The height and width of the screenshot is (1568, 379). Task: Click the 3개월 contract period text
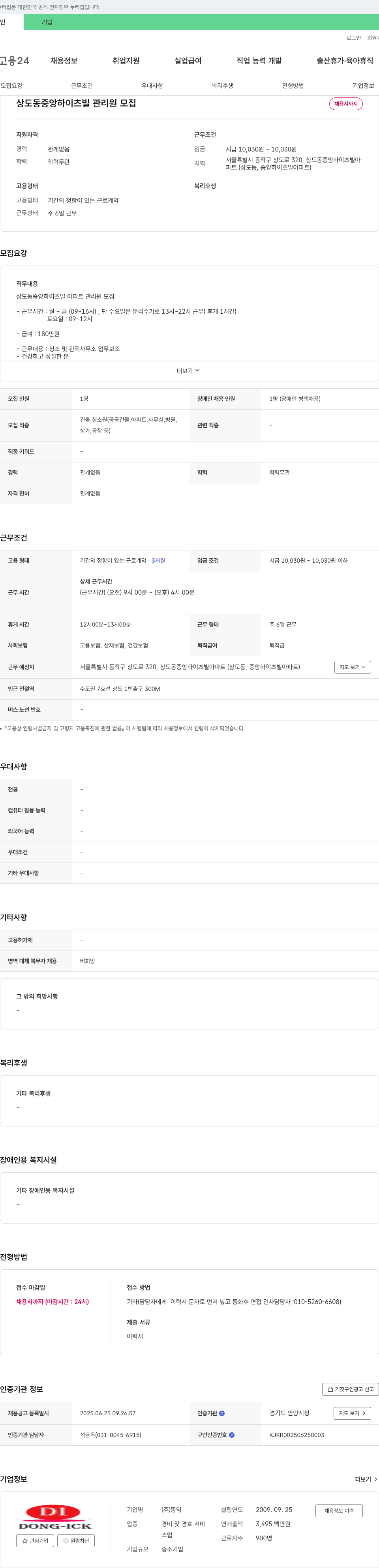(158, 561)
